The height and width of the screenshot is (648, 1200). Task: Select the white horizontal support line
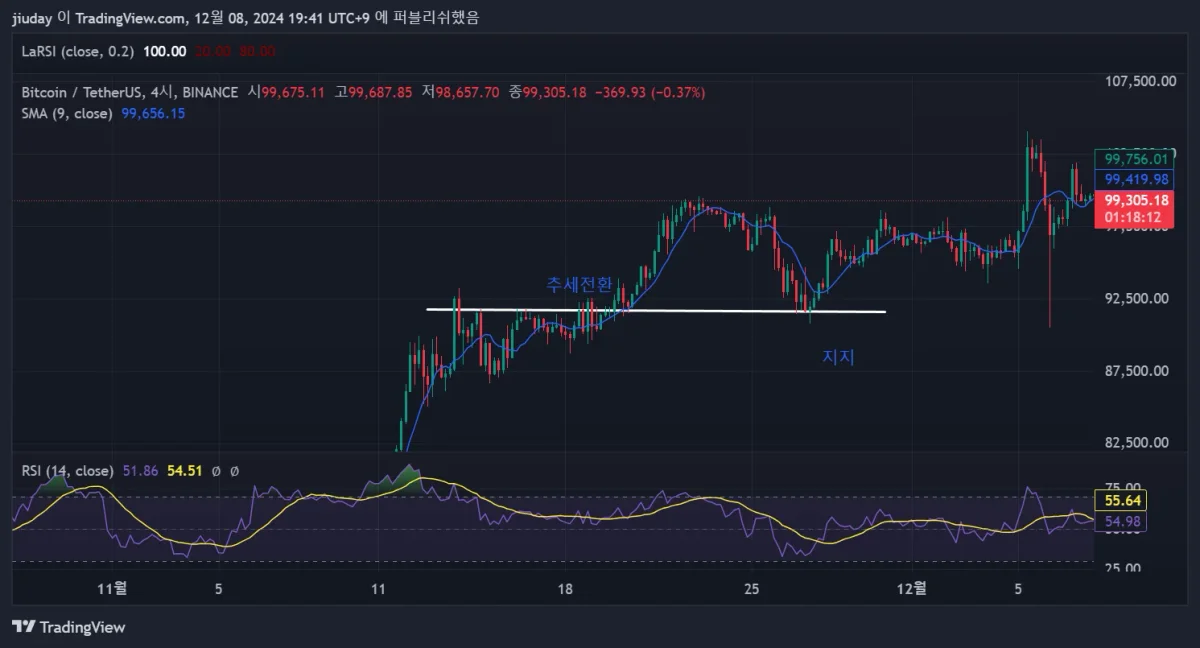pyautogui.click(x=656, y=311)
